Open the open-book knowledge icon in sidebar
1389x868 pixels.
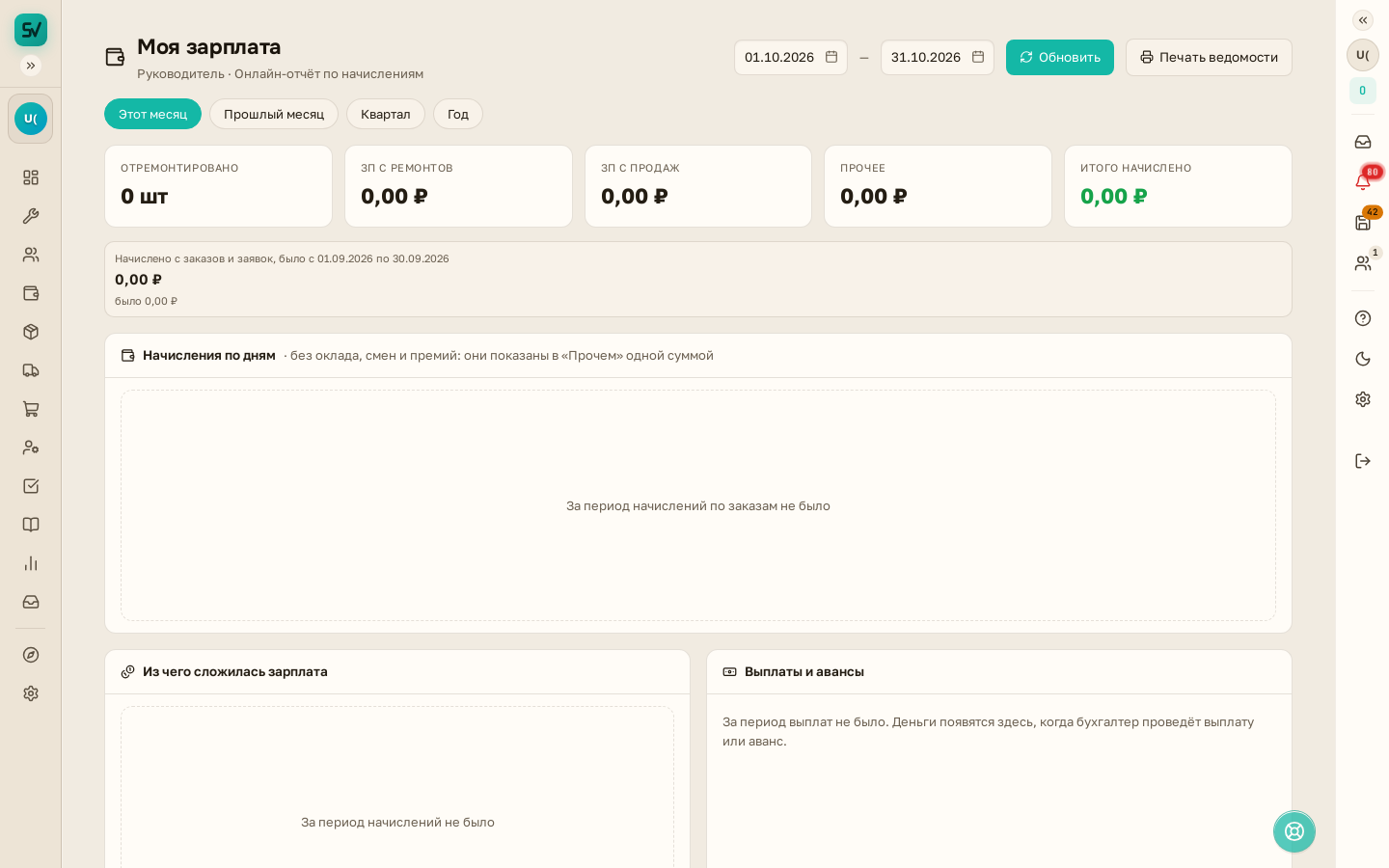(x=31, y=525)
